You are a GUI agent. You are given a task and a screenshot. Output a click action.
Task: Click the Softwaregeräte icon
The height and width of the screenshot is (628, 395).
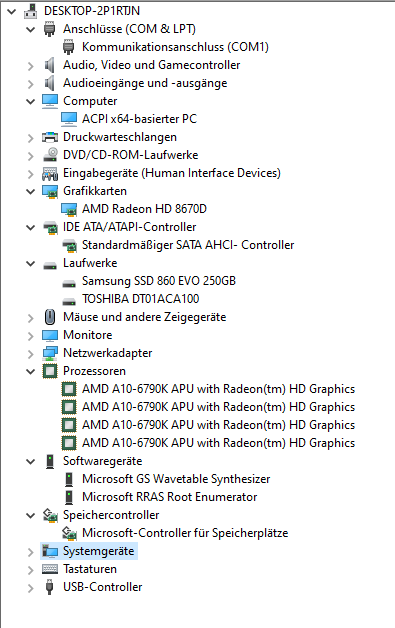(x=50, y=461)
